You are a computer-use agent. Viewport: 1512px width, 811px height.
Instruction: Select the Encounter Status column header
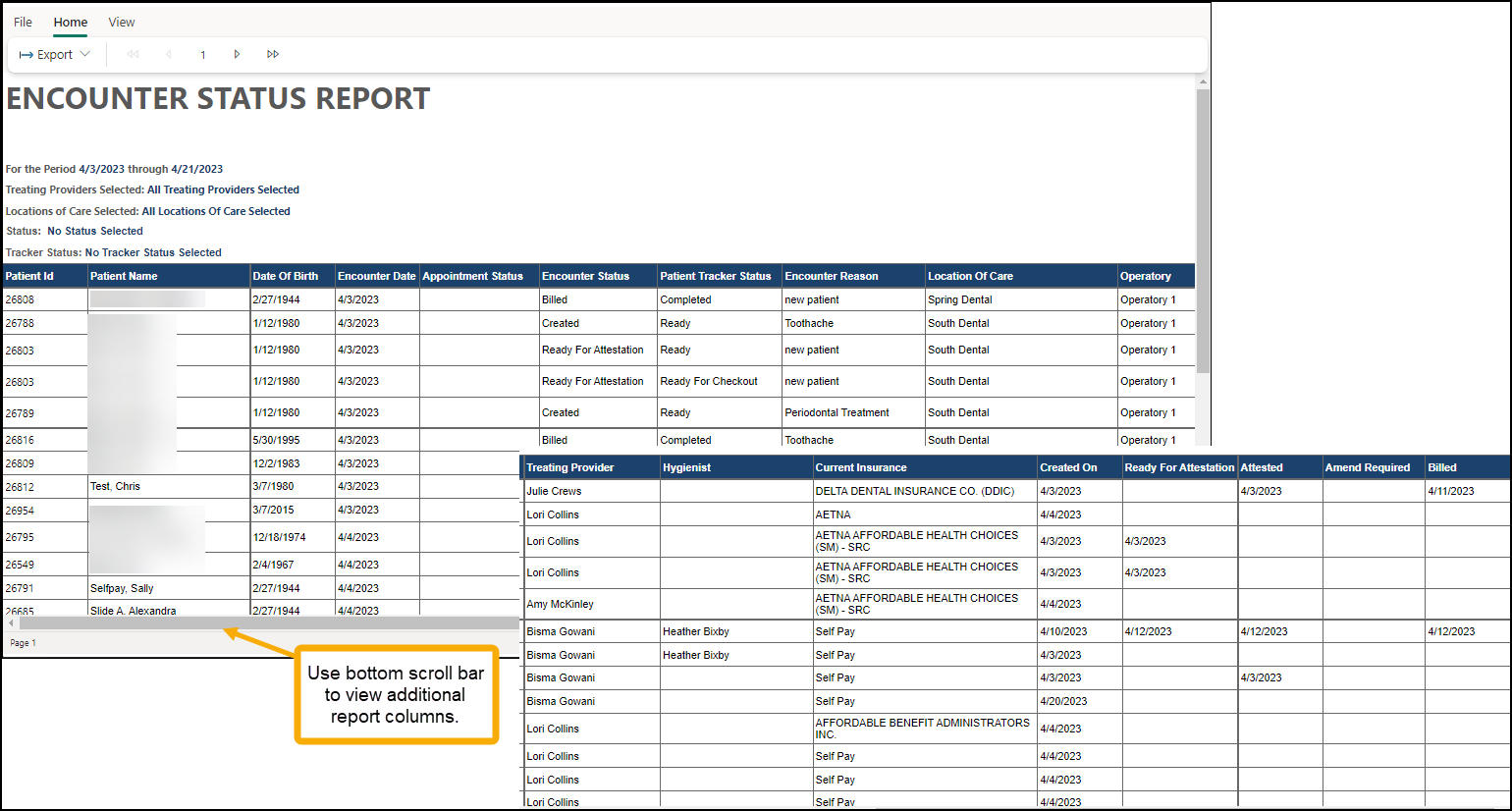click(x=598, y=276)
